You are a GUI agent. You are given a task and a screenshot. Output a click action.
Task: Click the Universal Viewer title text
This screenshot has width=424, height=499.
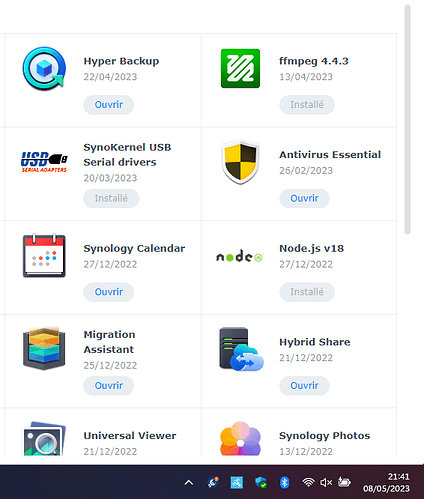coord(130,436)
